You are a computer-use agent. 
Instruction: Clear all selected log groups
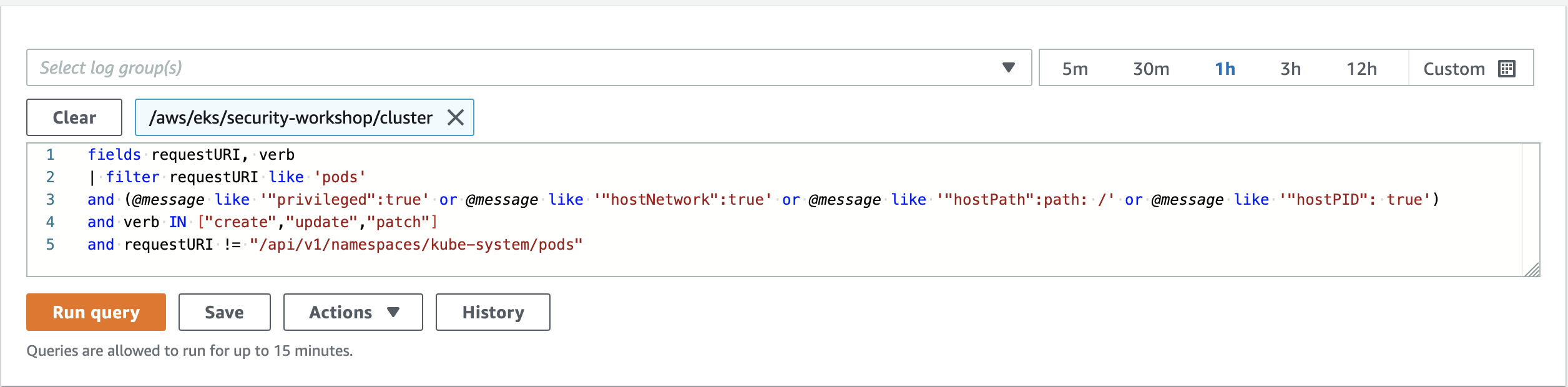(74, 117)
